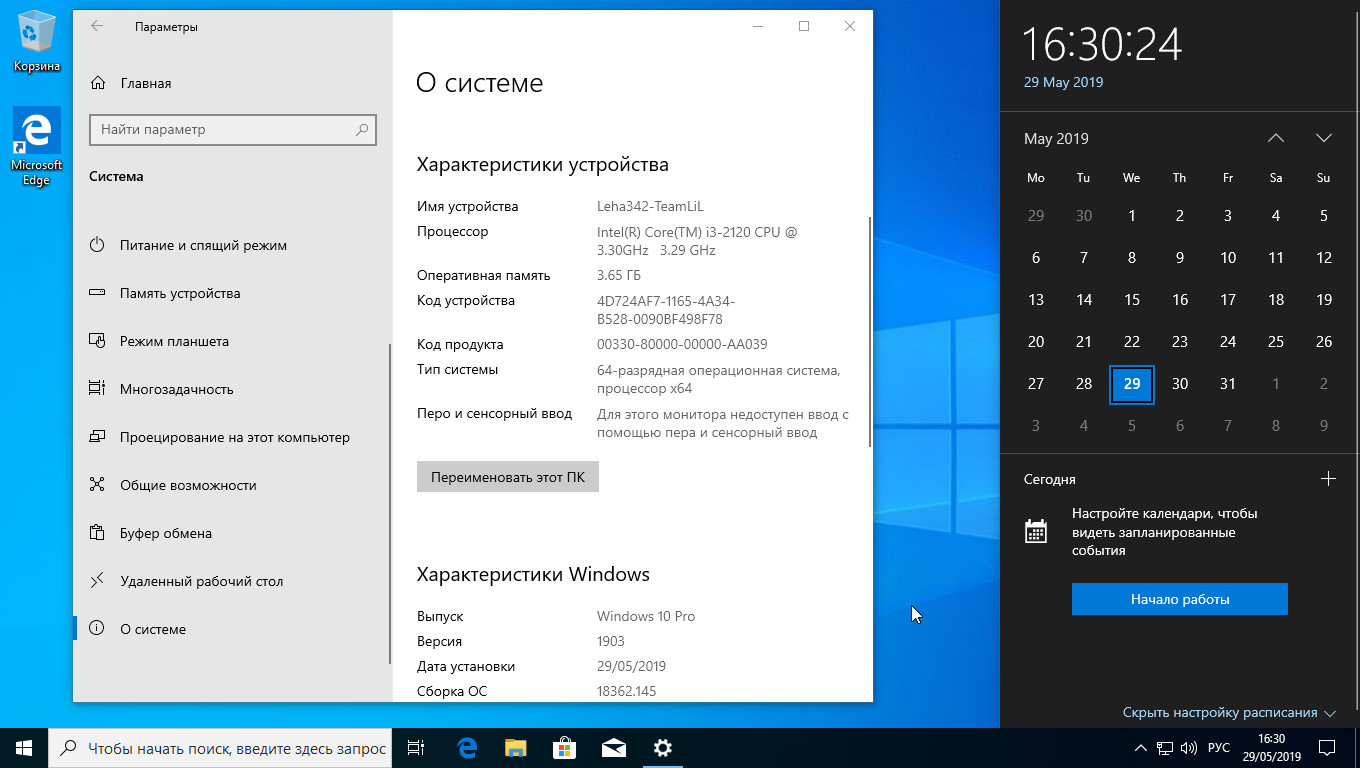
Task: Open the Recycle Bin (Корзина) desktop icon
Action: [x=36, y=42]
